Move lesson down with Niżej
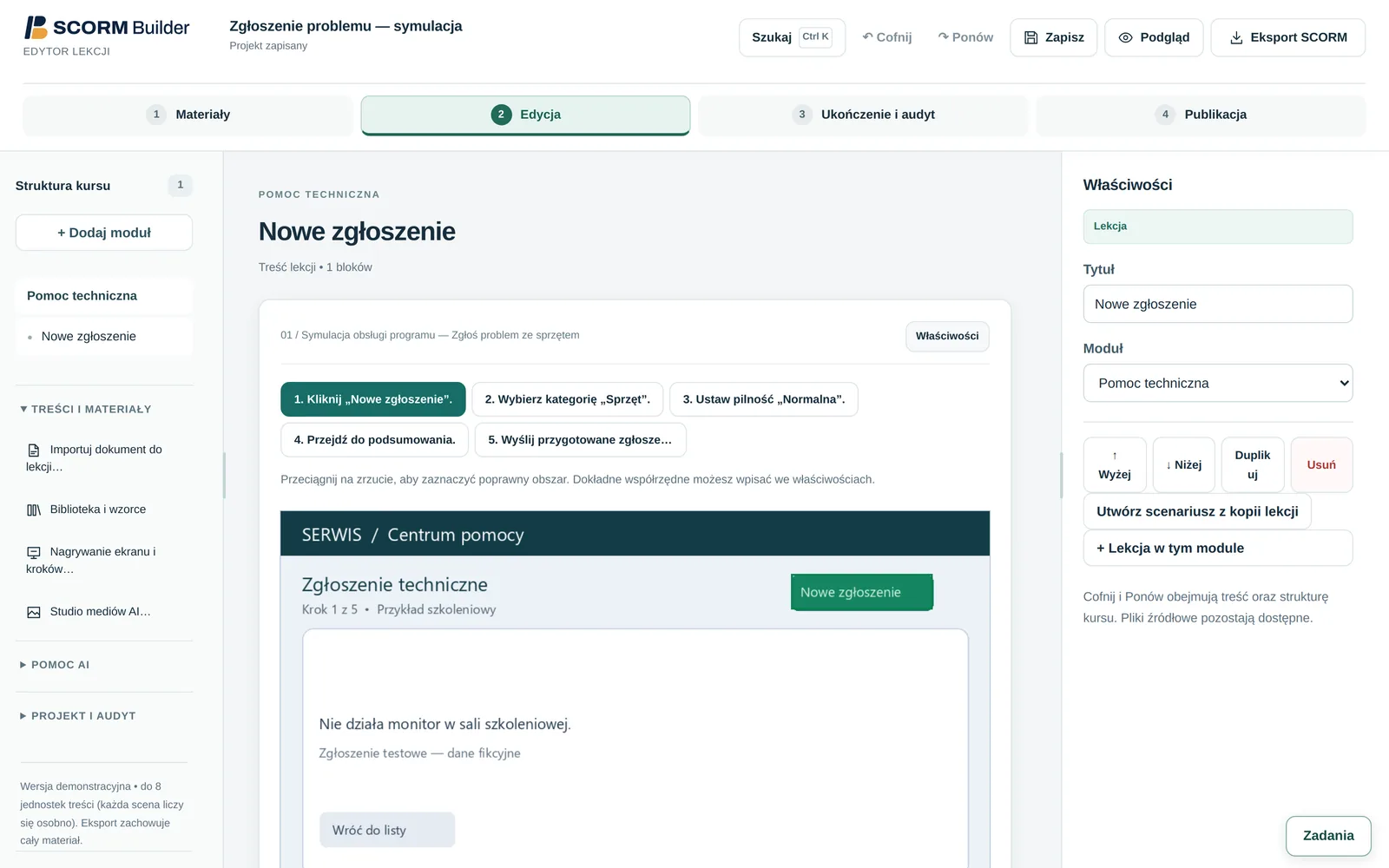Viewport: 1389px width, 868px height. pos(1184,465)
